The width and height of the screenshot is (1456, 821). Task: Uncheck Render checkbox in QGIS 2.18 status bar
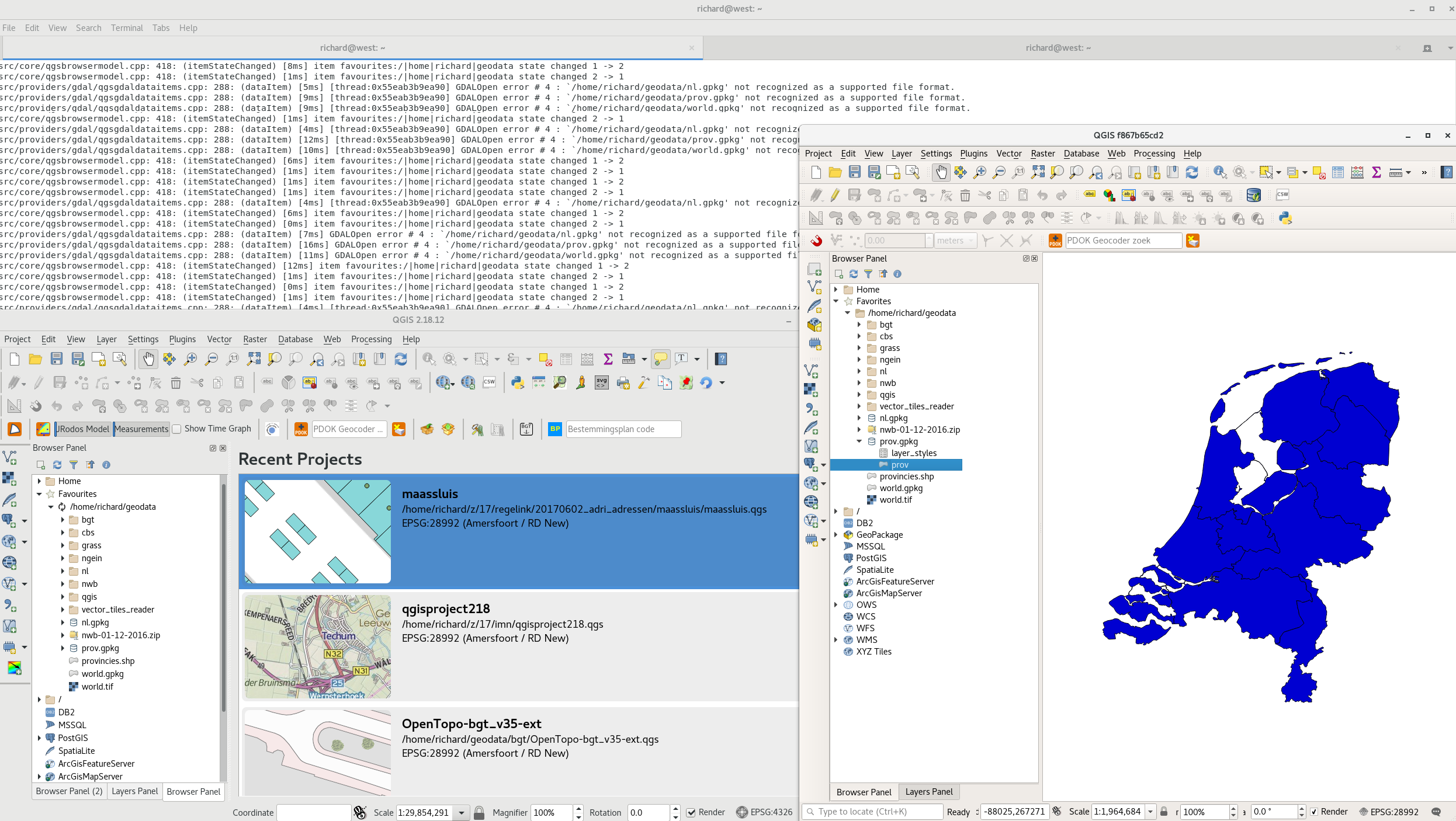[x=691, y=812]
